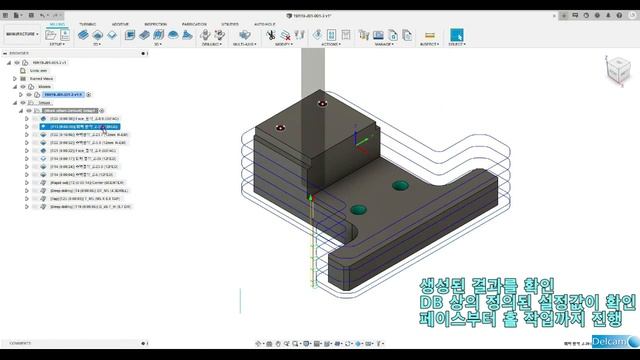
Task: Toggle visibility eye of the highlighted model component
Action: coord(29,95)
